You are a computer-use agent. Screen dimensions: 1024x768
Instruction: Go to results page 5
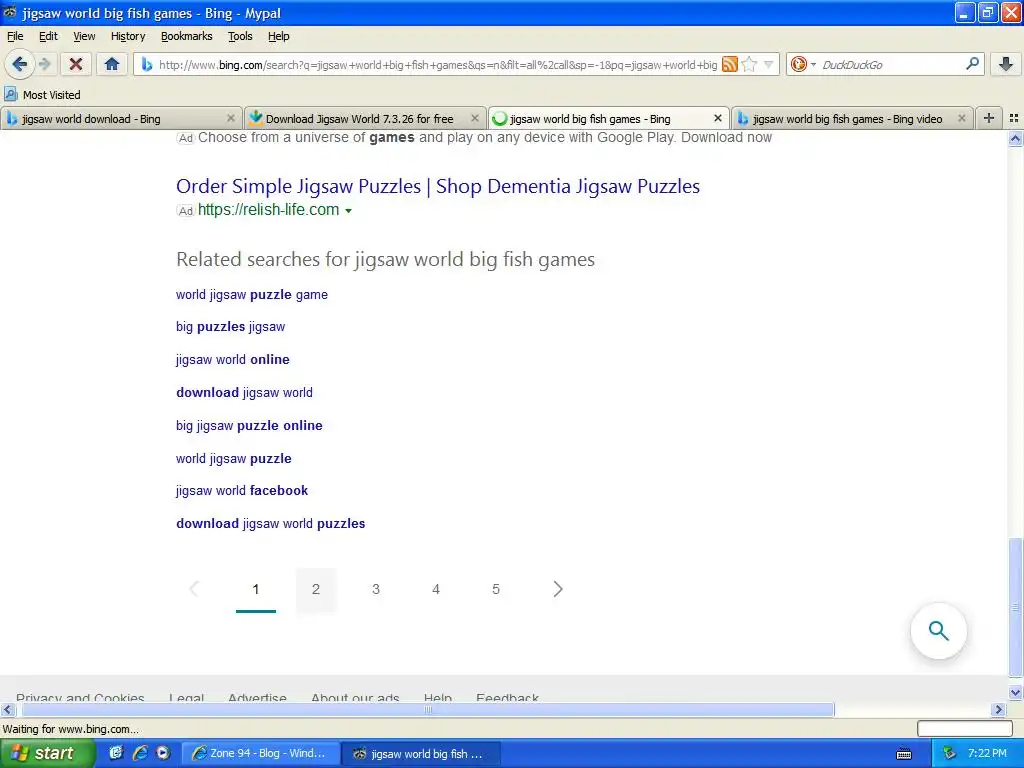[496, 590]
